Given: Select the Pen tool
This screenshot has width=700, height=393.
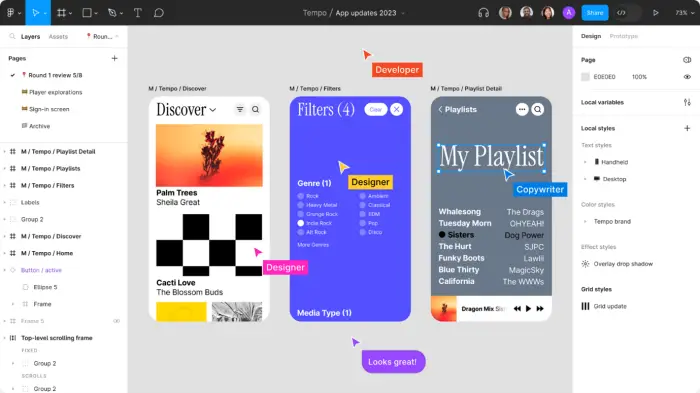Looking at the screenshot, I should point(112,13).
